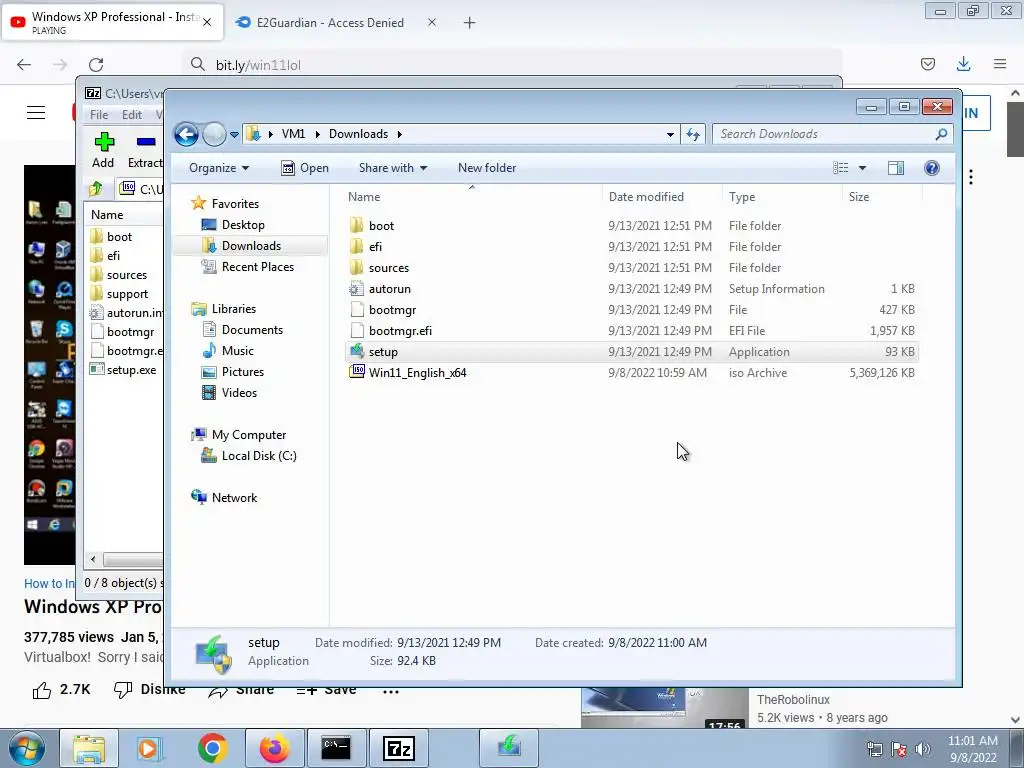Click the Search Downloads field
Viewport: 1024px width, 768px height.
point(832,134)
